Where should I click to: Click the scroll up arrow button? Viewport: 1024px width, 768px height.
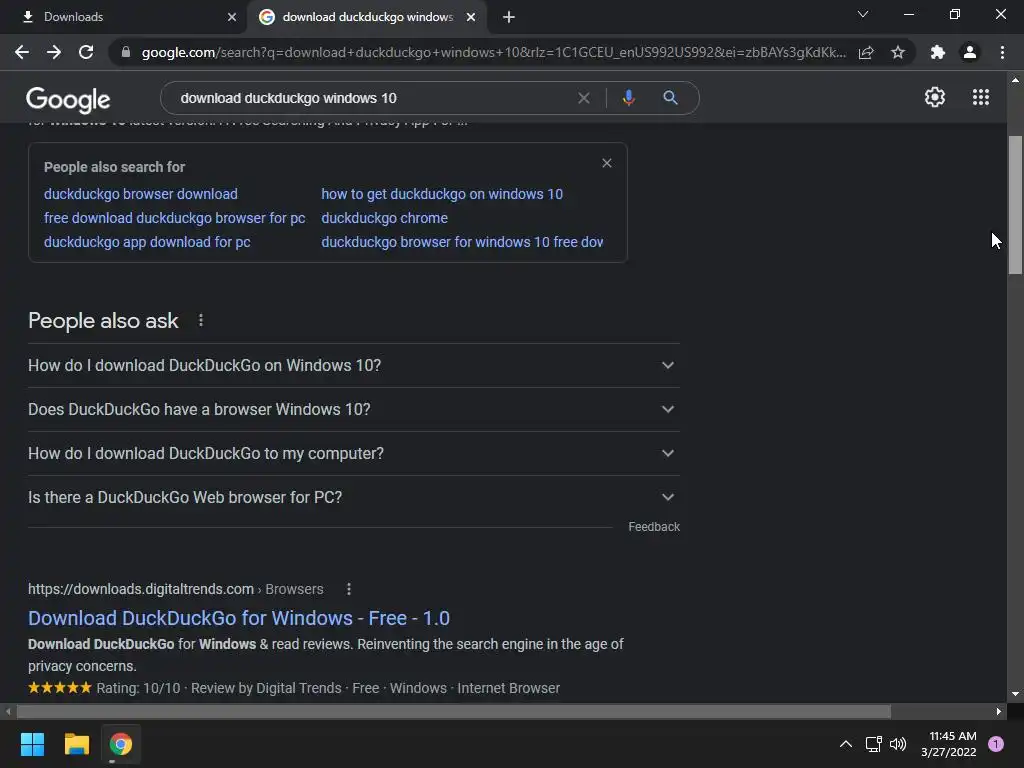[x=1015, y=80]
